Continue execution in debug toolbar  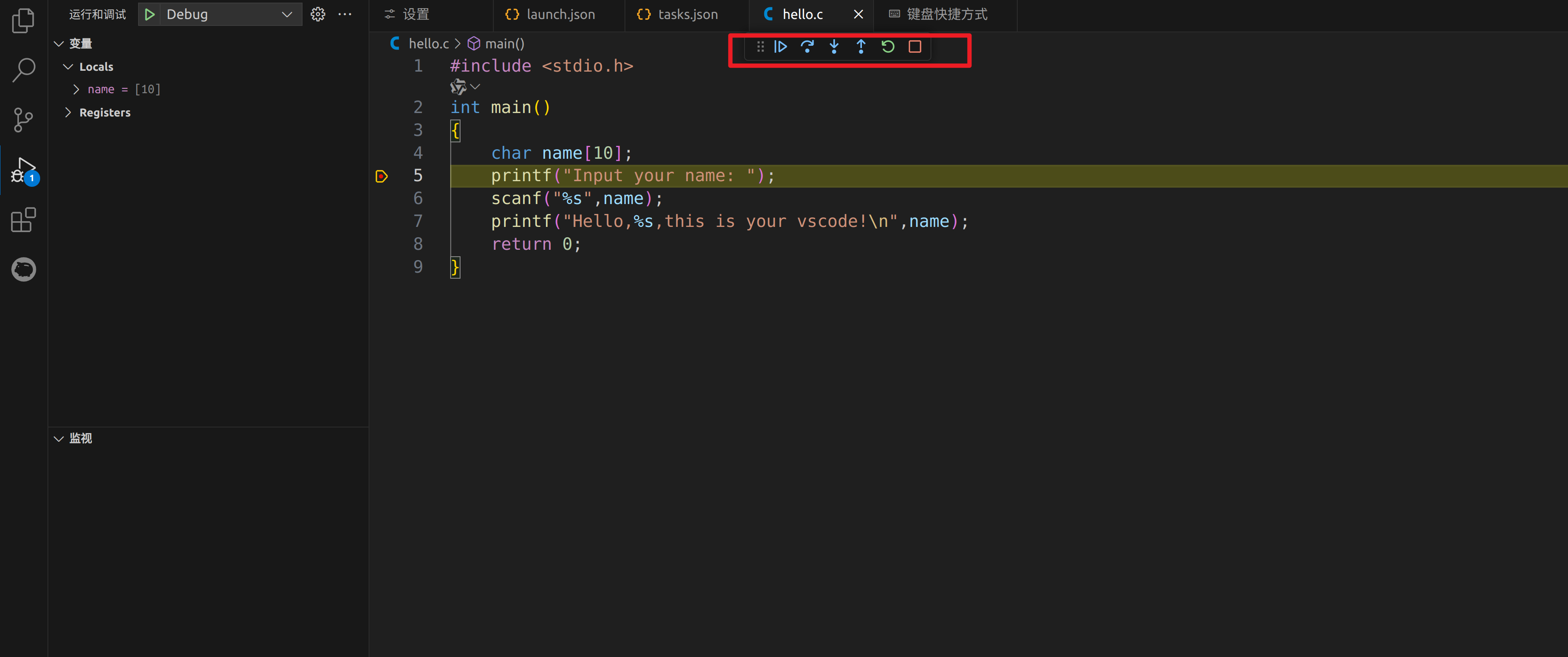pyautogui.click(x=780, y=46)
